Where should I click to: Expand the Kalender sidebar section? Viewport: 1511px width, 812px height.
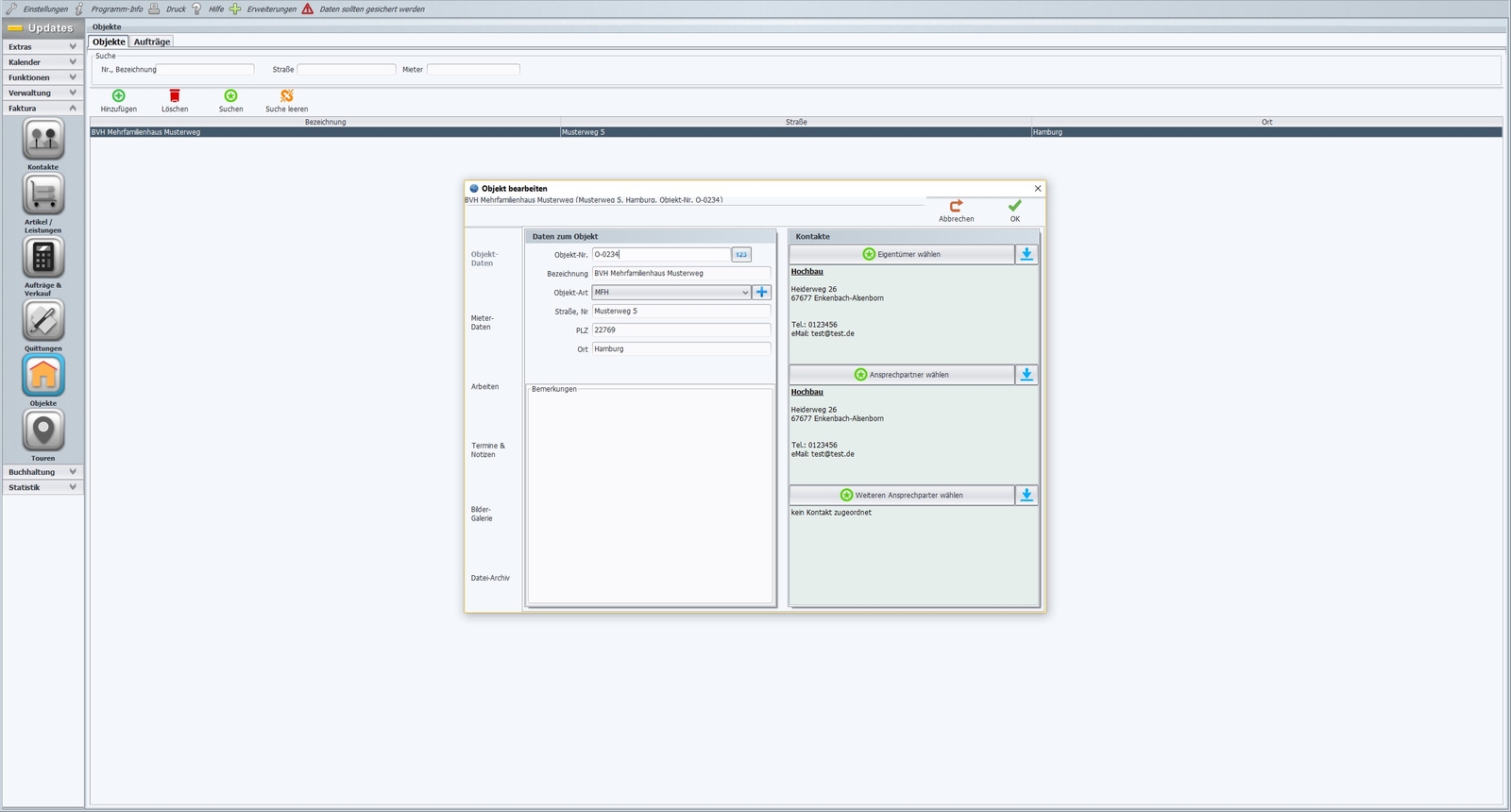42,62
